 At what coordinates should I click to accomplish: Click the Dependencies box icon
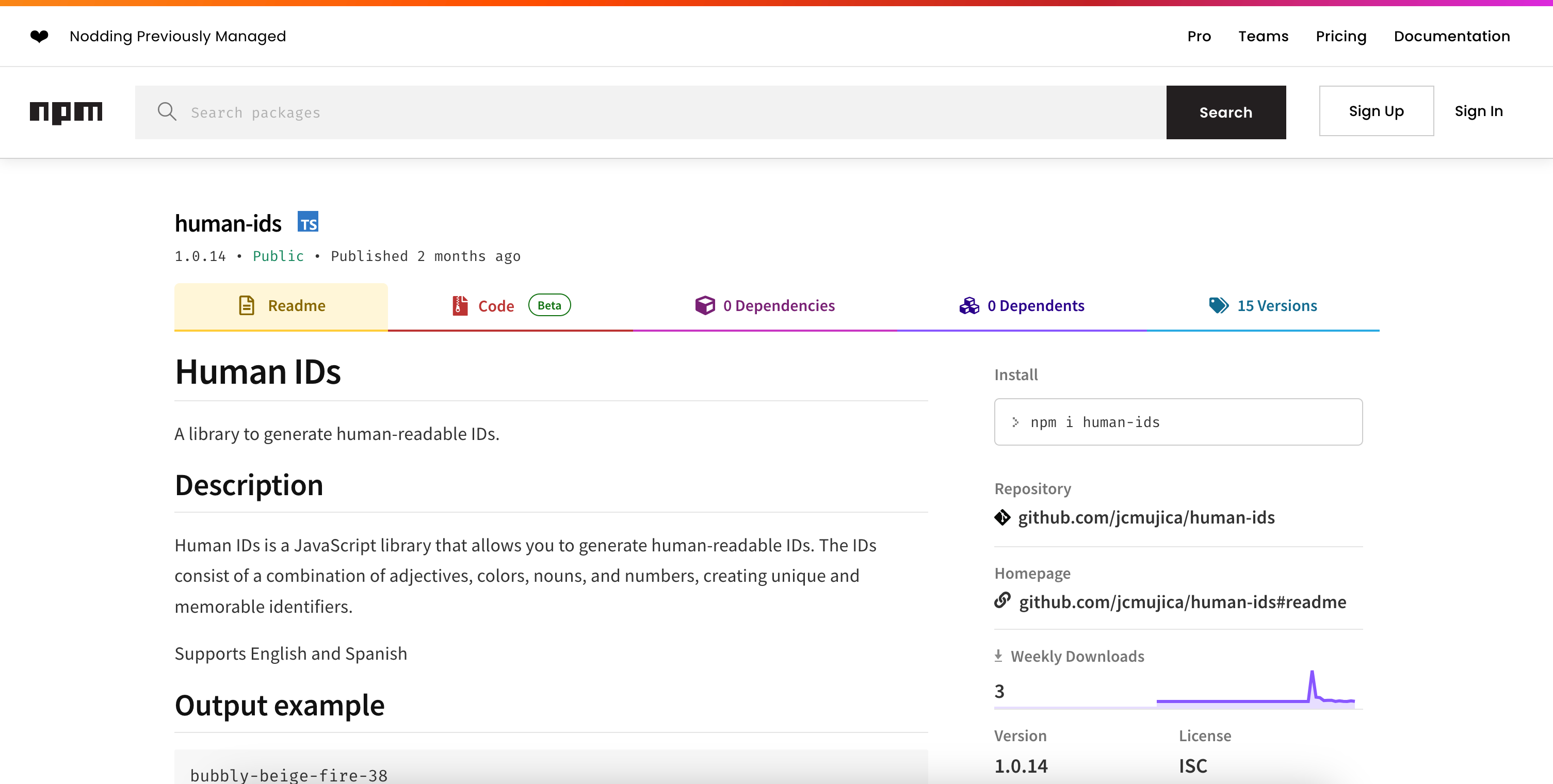click(x=705, y=305)
